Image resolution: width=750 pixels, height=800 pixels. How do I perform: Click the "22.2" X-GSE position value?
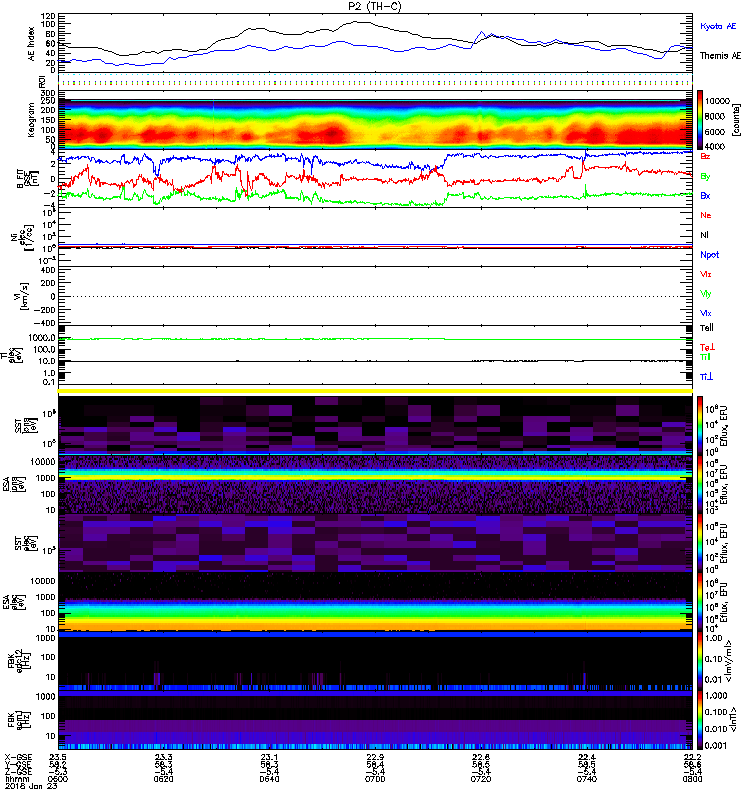(692, 757)
